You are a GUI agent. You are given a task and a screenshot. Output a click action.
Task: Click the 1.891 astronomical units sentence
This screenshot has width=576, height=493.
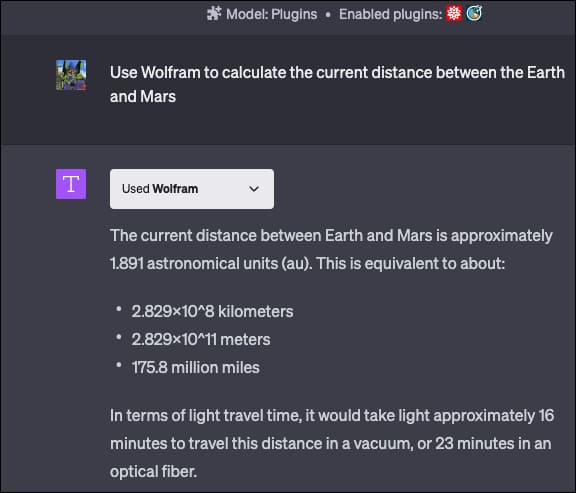(308, 263)
